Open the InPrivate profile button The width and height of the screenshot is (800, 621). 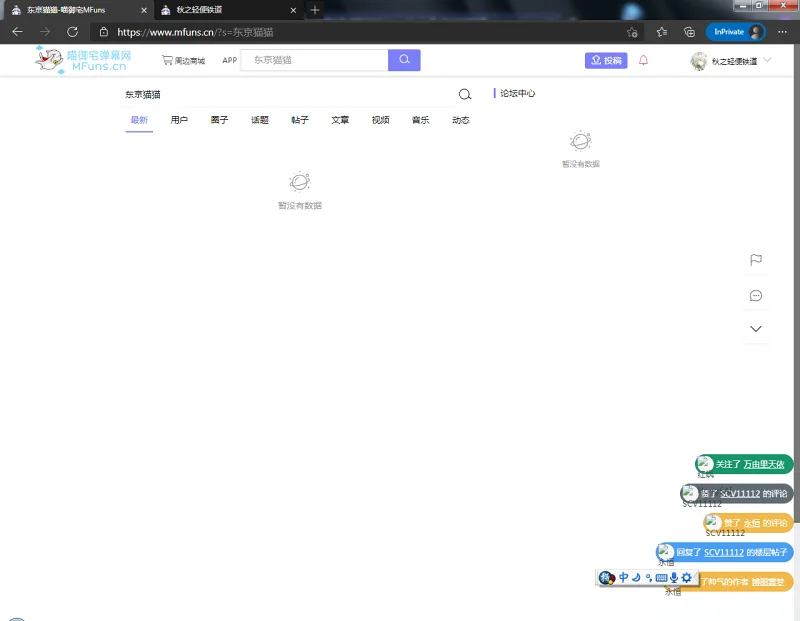(735, 32)
